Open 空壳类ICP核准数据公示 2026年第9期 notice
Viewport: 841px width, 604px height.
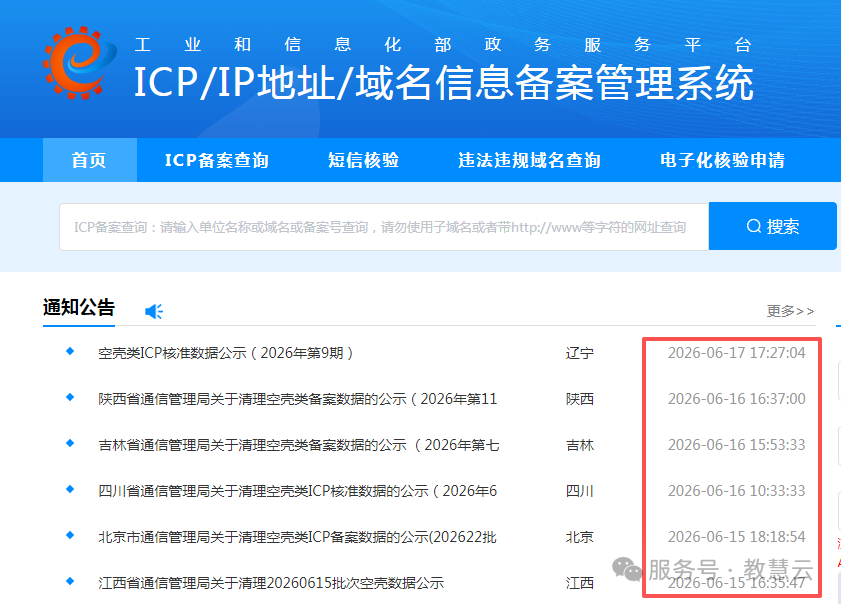click(226, 353)
